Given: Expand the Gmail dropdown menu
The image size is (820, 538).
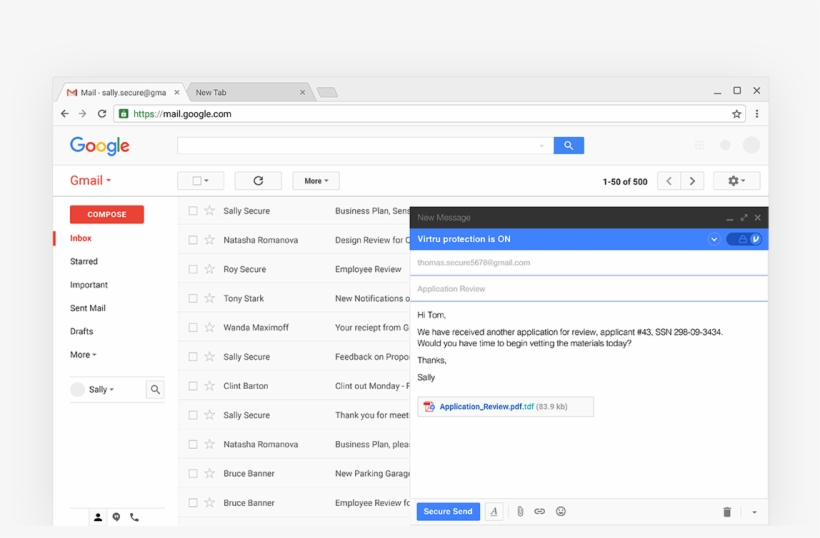Looking at the screenshot, I should [91, 181].
